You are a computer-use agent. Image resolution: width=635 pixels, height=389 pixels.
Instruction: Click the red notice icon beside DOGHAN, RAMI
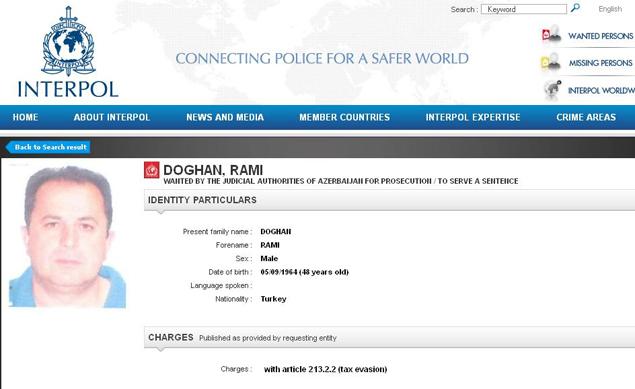[x=152, y=170]
